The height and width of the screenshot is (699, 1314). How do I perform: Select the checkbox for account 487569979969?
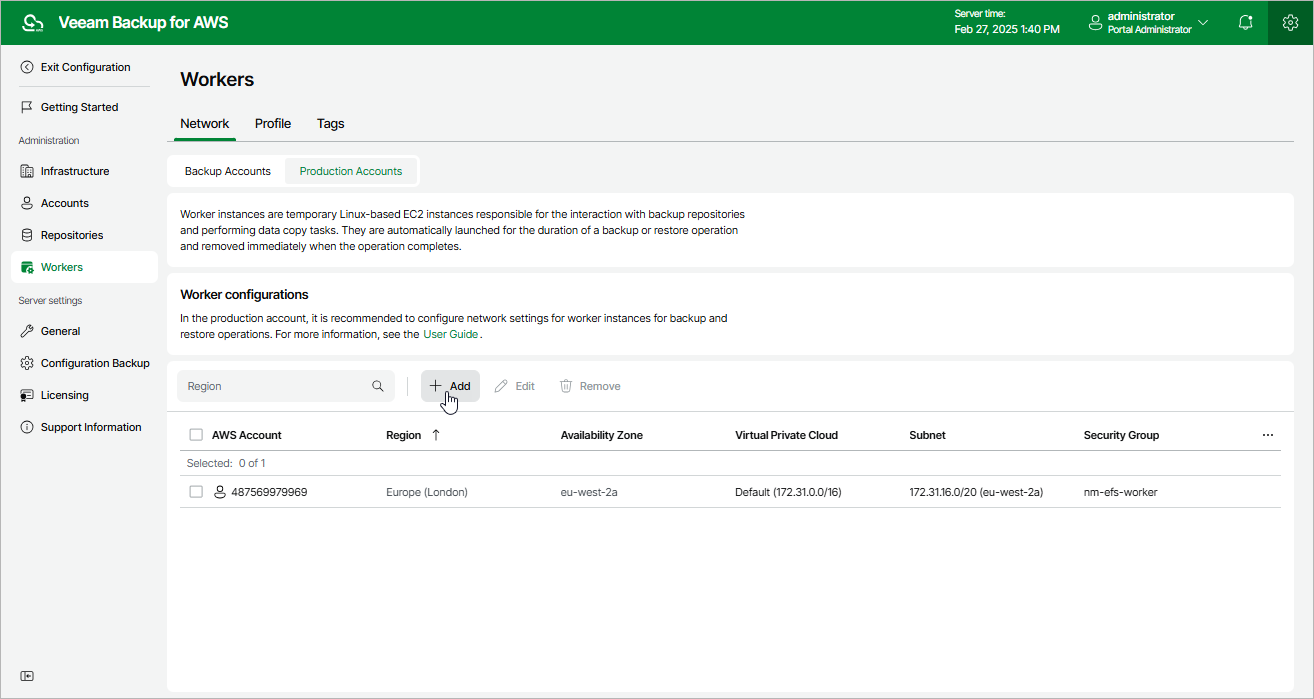pos(196,492)
